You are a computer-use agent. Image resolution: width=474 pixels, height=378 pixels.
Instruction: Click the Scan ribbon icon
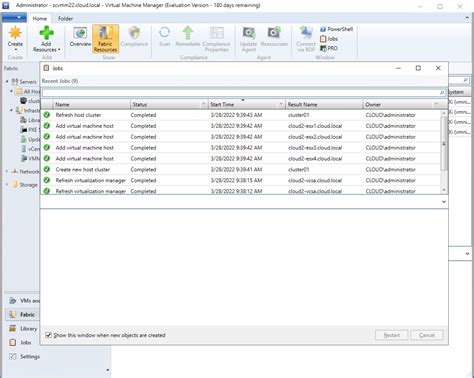coord(164,37)
